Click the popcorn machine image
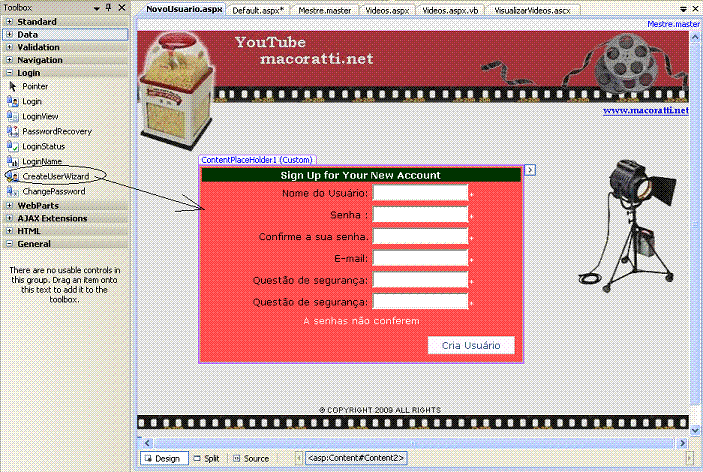703x472 pixels. (x=177, y=91)
